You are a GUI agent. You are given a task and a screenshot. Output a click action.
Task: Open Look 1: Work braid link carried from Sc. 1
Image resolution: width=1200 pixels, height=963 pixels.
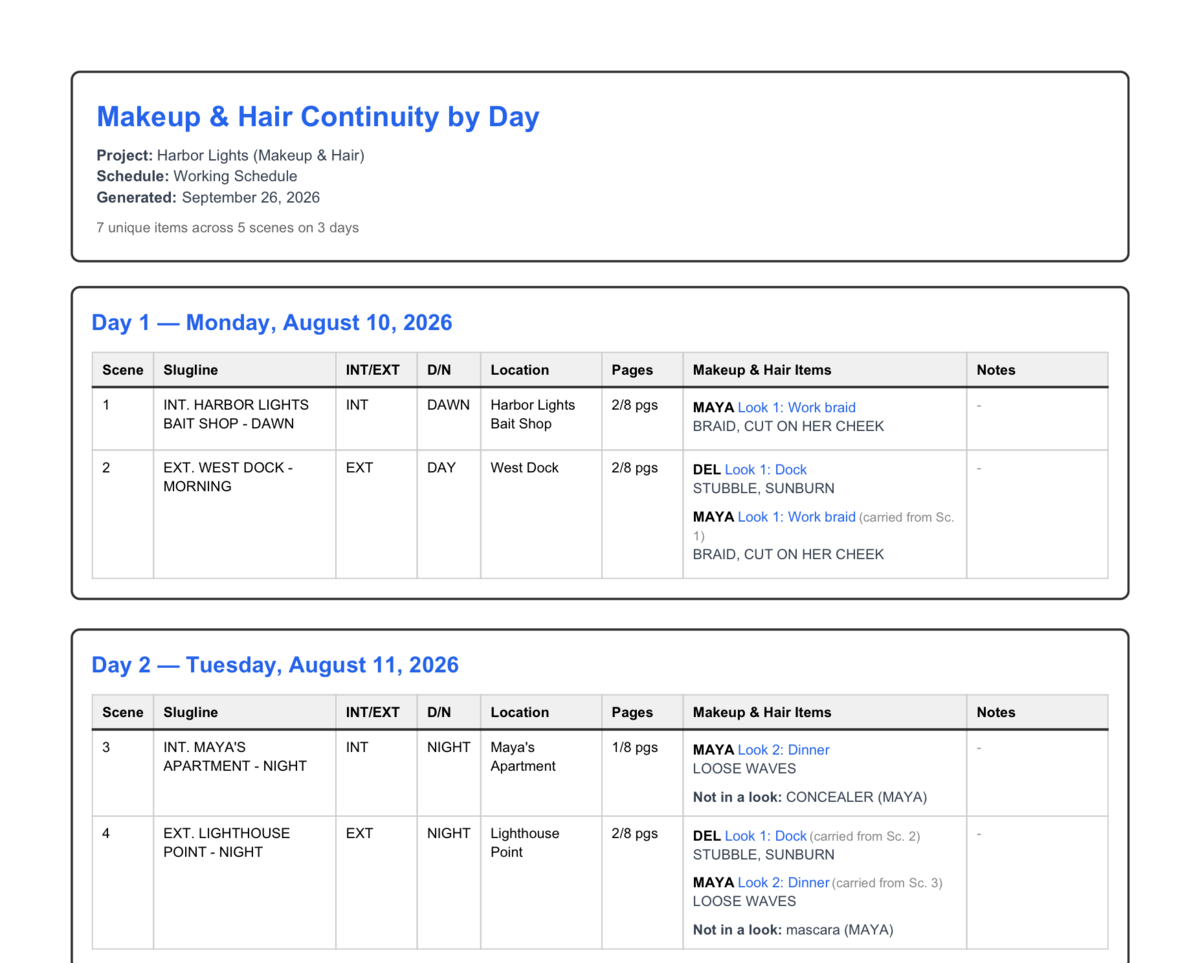796,517
